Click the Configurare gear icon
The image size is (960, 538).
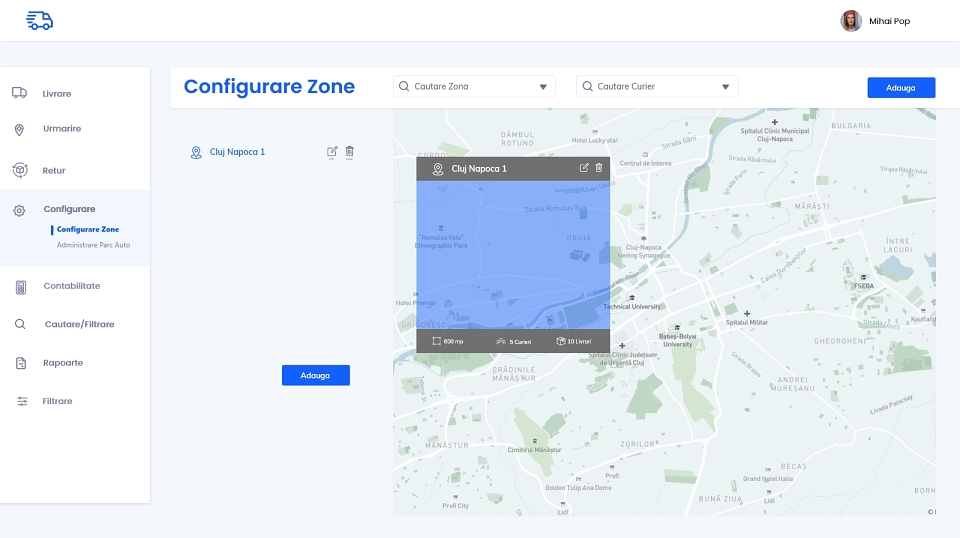pos(19,211)
